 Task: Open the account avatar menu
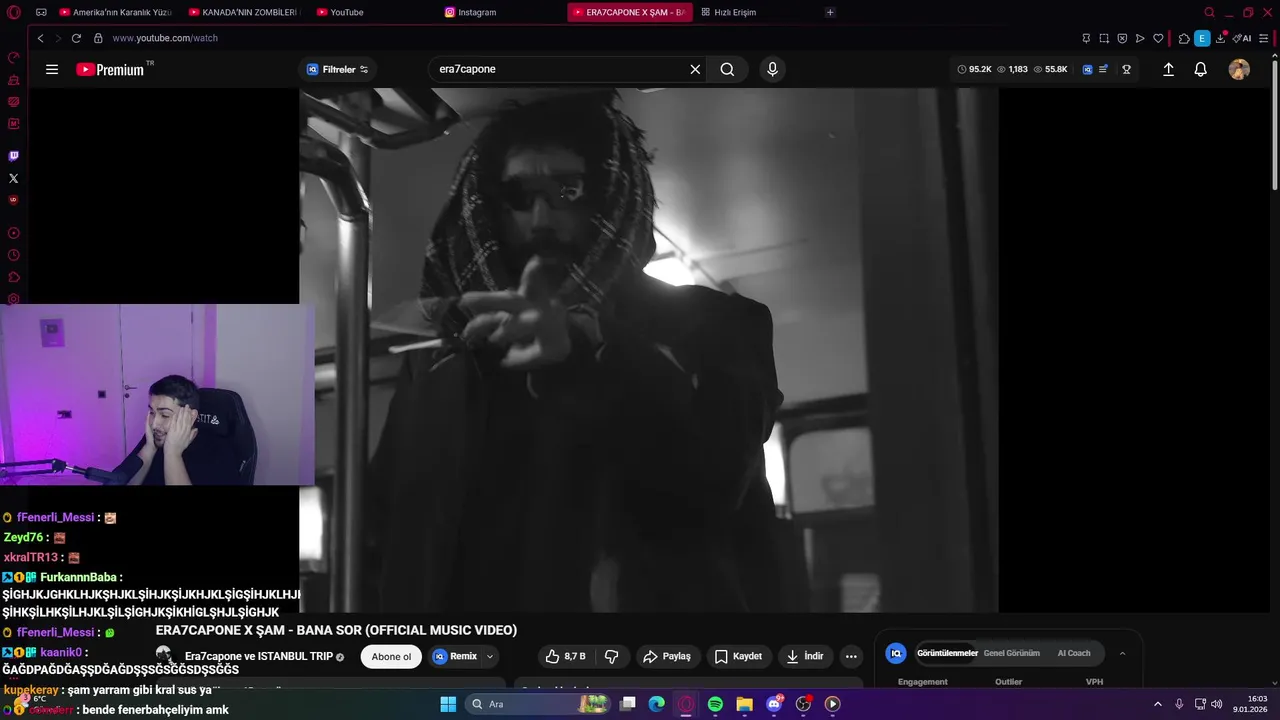click(x=1239, y=69)
